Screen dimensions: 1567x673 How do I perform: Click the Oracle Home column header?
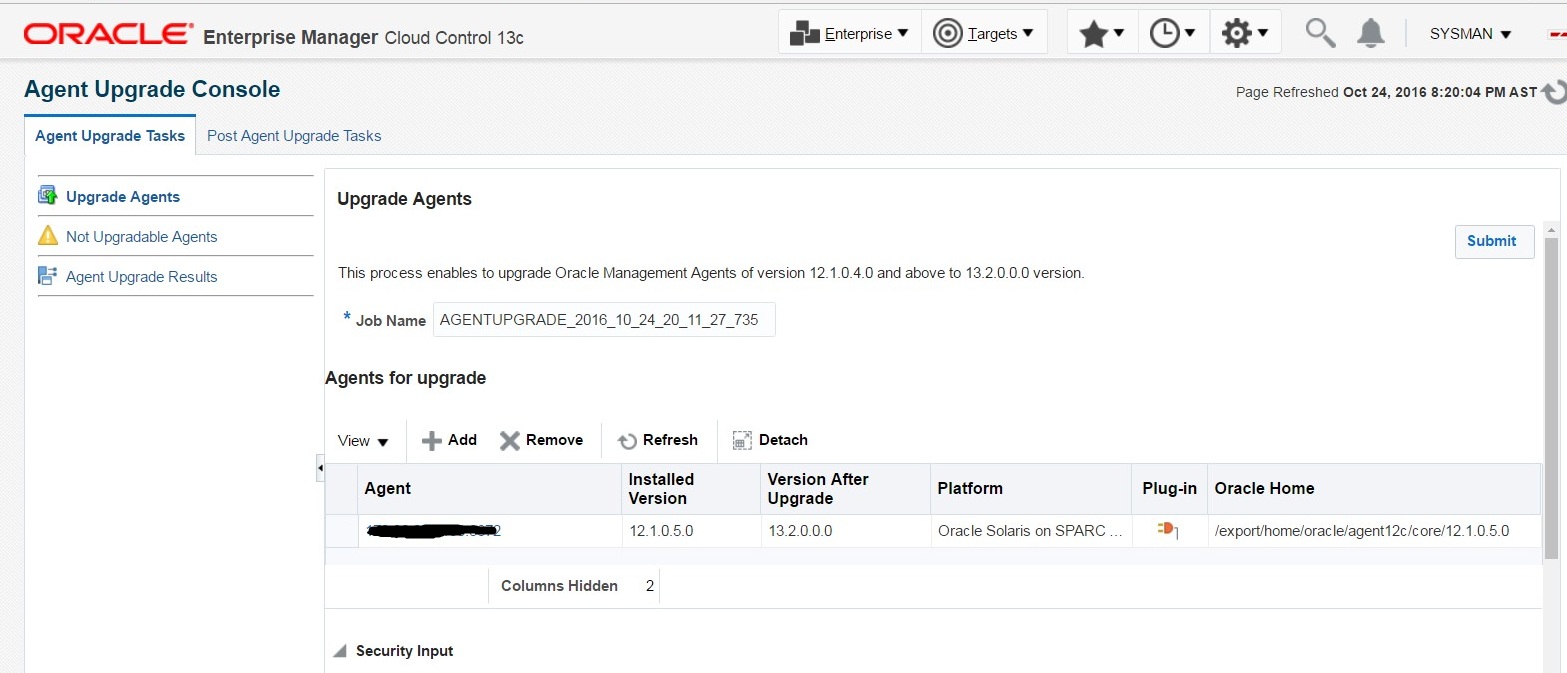coord(1374,489)
